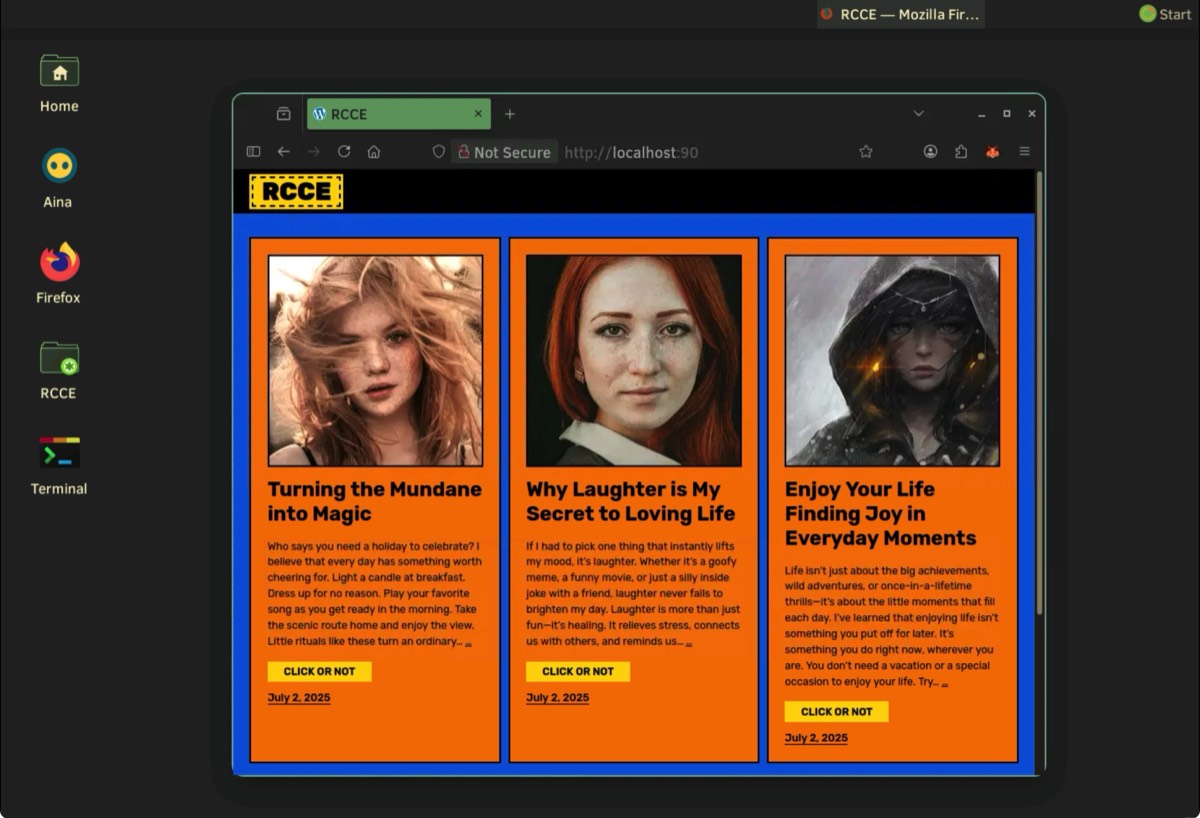Click the hooded woman post thumbnail
This screenshot has width=1200, height=818.
[892, 361]
